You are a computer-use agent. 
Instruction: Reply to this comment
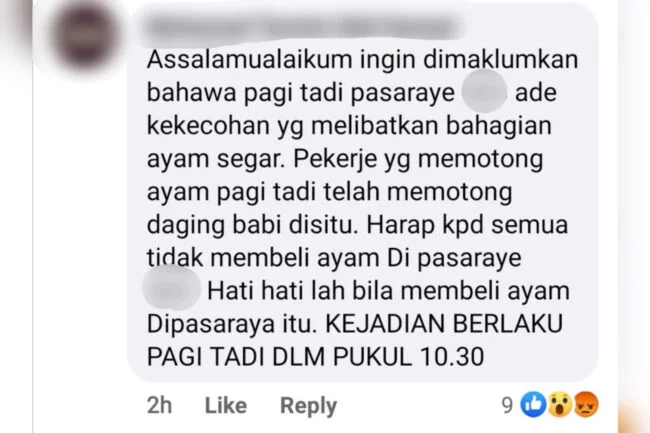pyautogui.click(x=308, y=405)
